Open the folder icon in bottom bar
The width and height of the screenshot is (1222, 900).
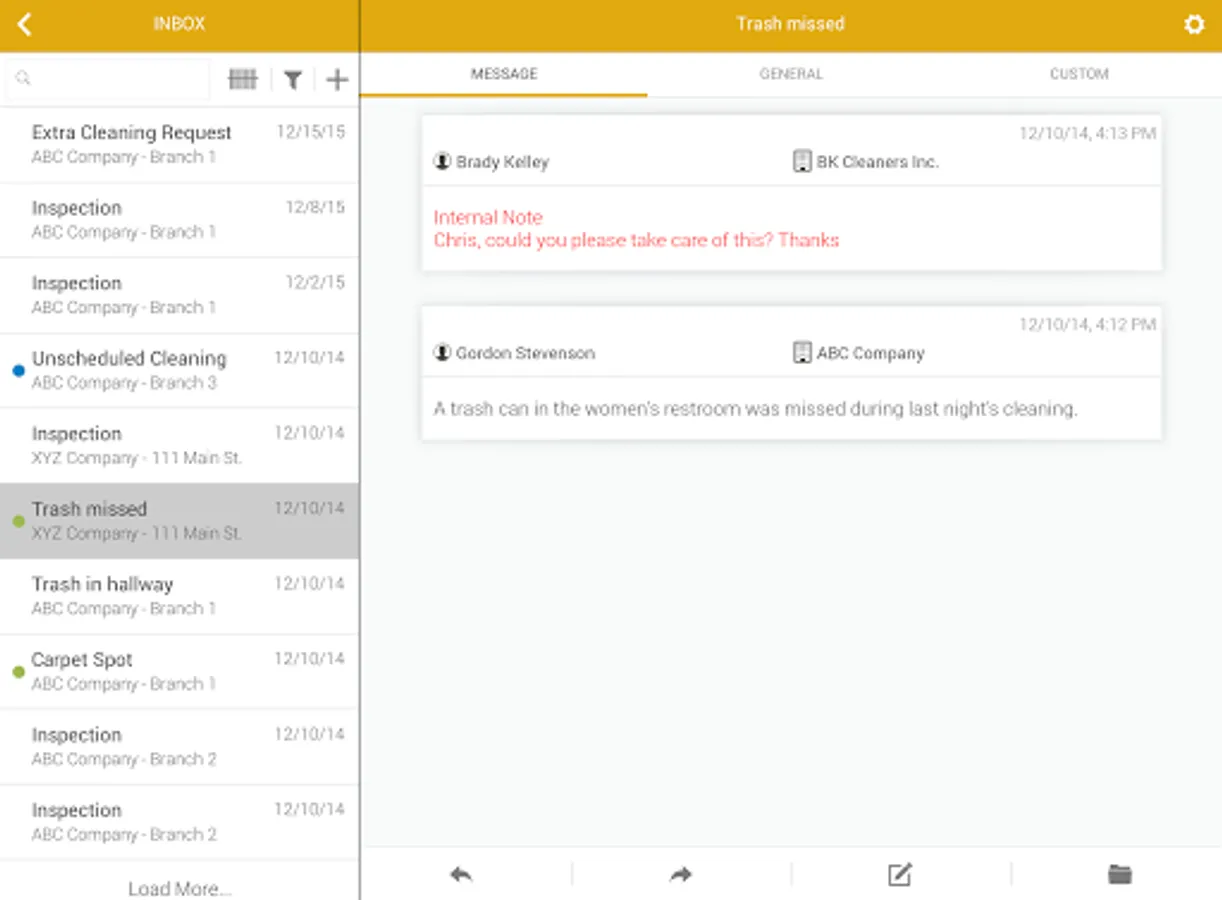click(1120, 875)
